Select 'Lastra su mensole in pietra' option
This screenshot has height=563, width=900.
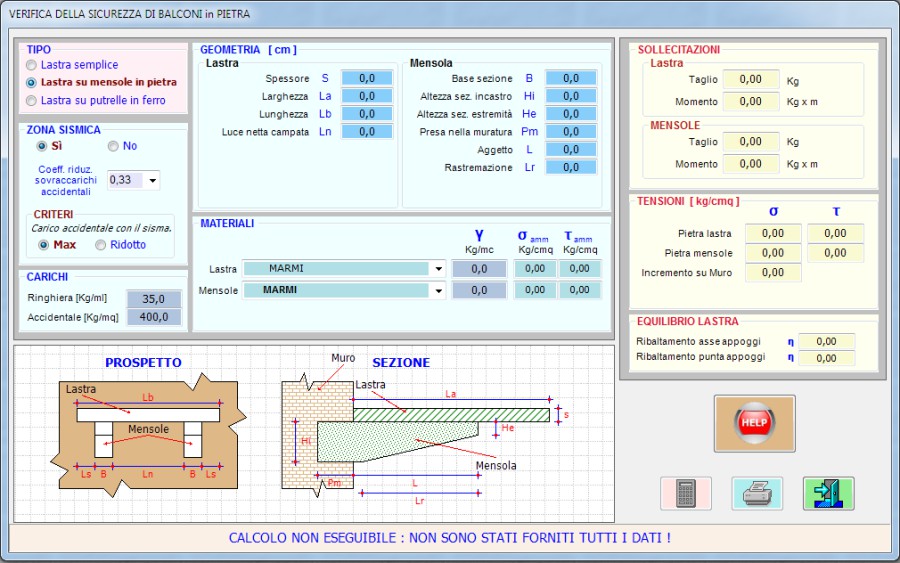tap(102, 82)
